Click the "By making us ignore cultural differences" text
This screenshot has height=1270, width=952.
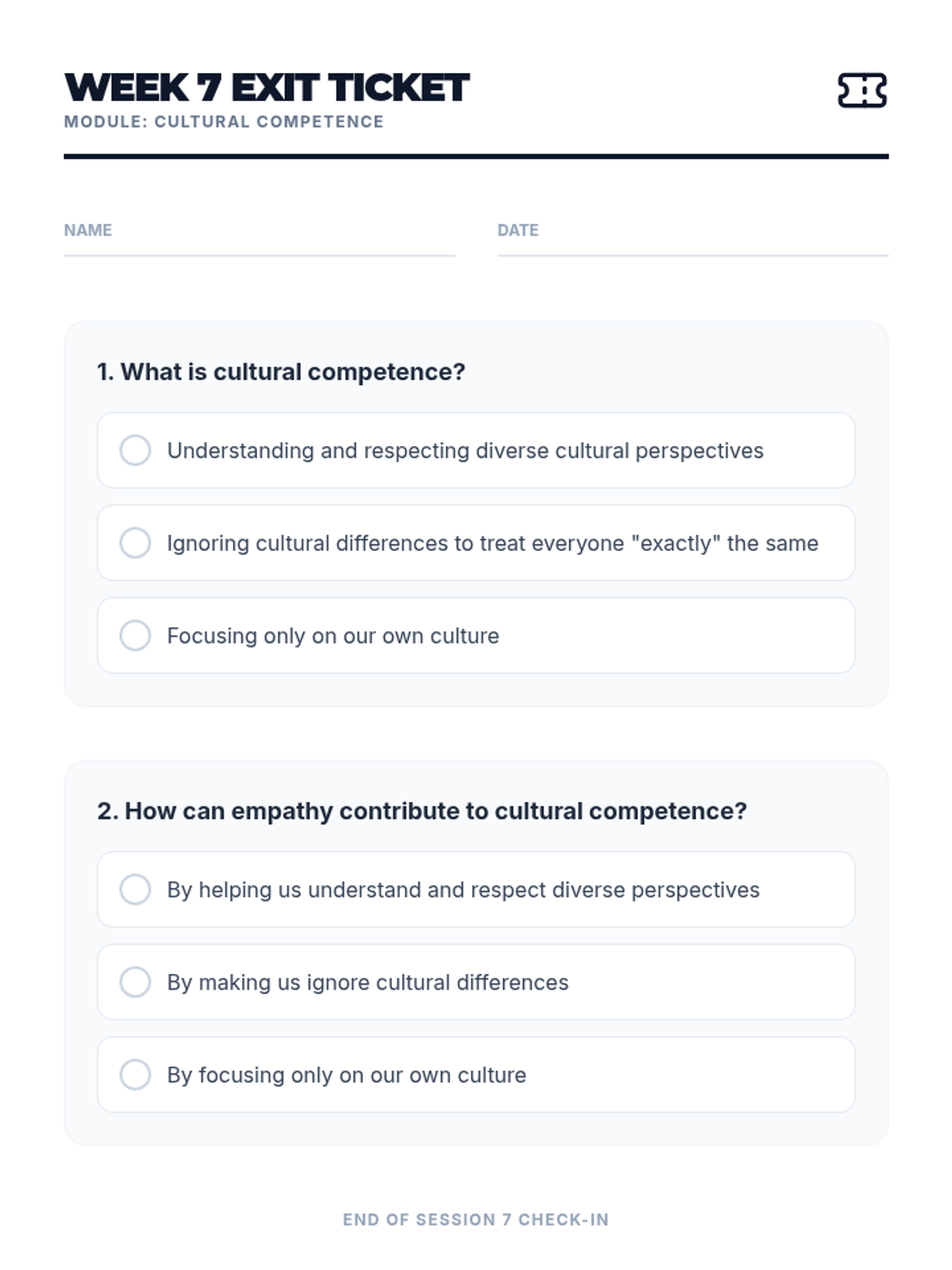[x=367, y=983]
